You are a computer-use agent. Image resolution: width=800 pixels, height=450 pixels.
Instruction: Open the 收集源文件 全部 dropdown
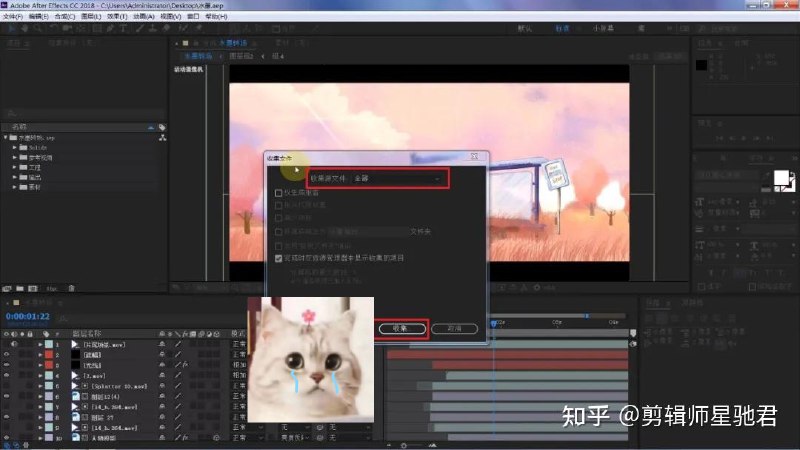pos(398,179)
